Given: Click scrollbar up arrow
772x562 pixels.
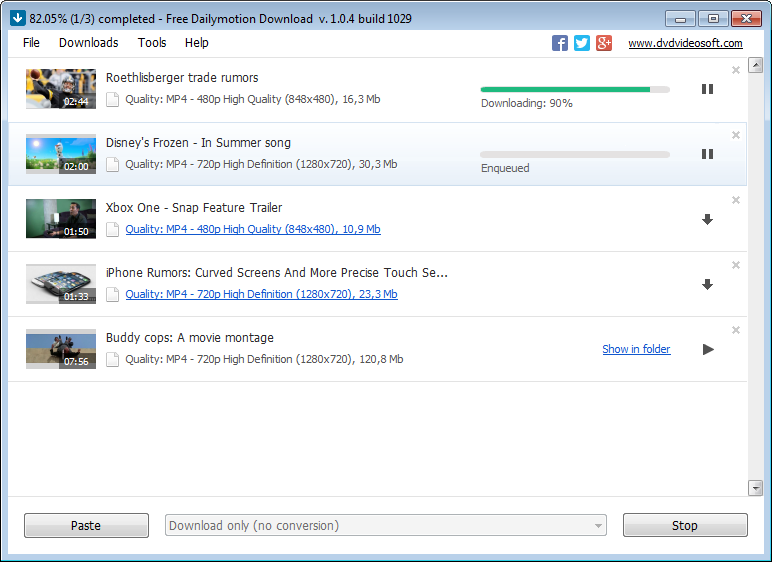Looking at the screenshot, I should (755, 65).
